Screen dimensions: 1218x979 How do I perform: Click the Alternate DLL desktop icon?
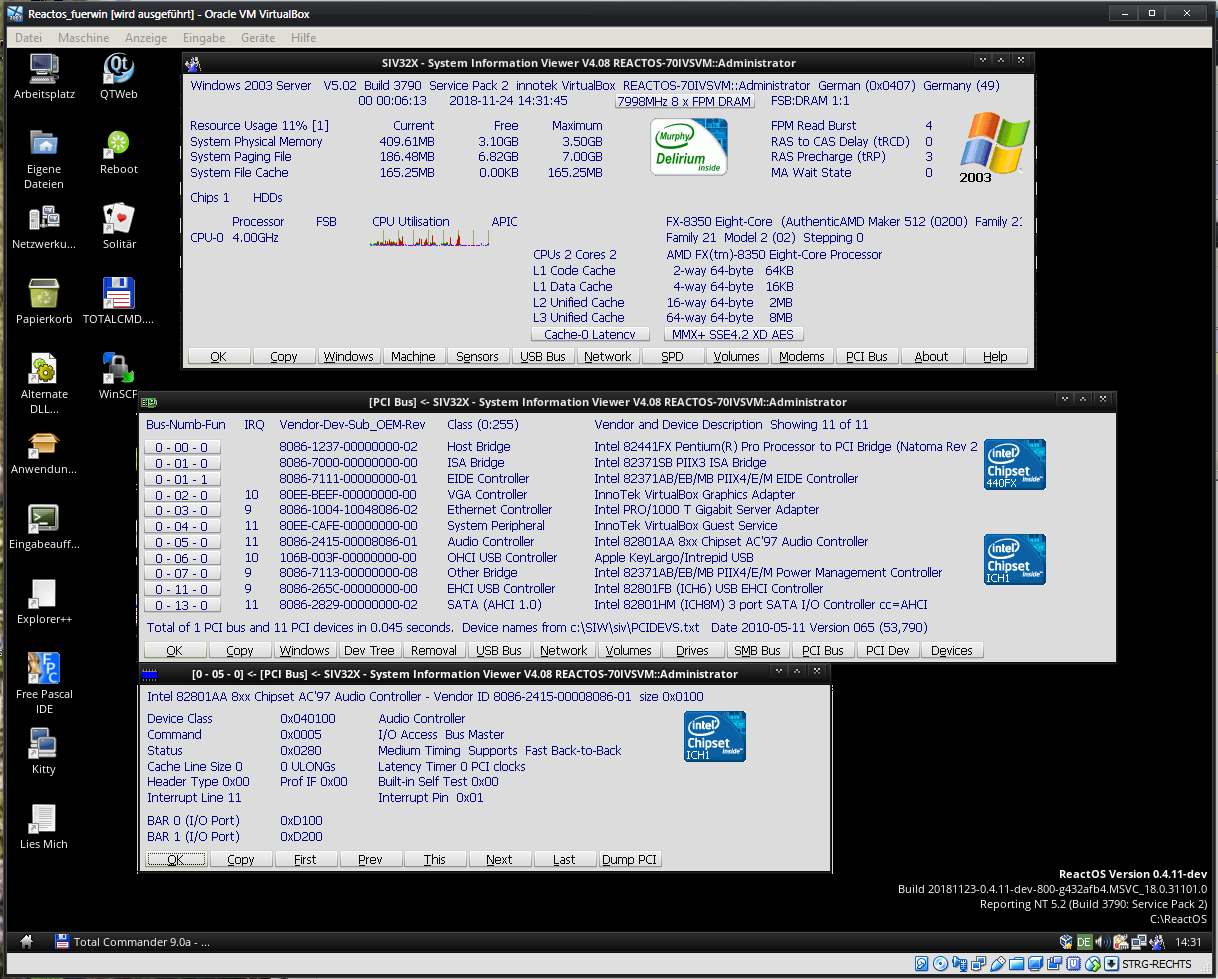44,369
